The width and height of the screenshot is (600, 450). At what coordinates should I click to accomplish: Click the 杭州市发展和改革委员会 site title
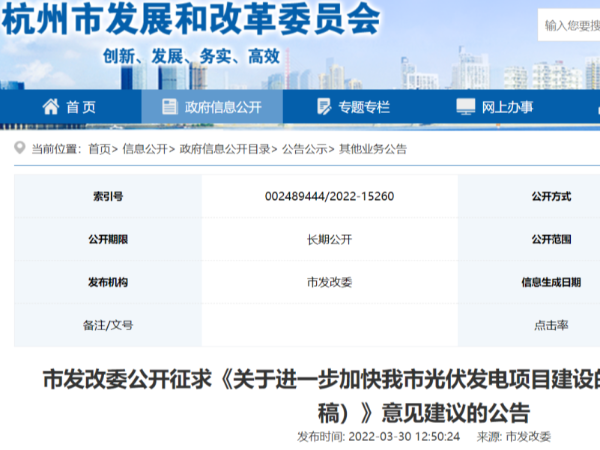(190, 20)
